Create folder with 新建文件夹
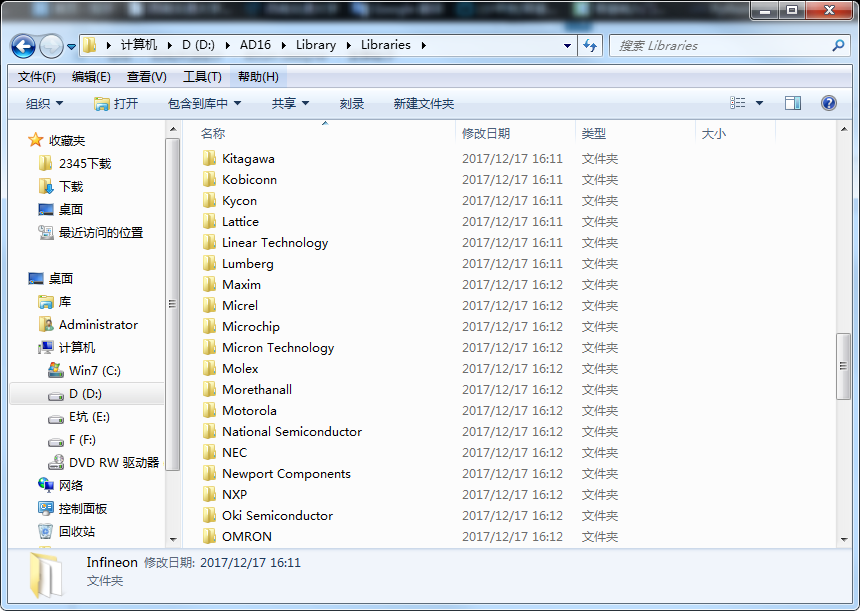Image resolution: width=860 pixels, height=611 pixels. pos(423,103)
